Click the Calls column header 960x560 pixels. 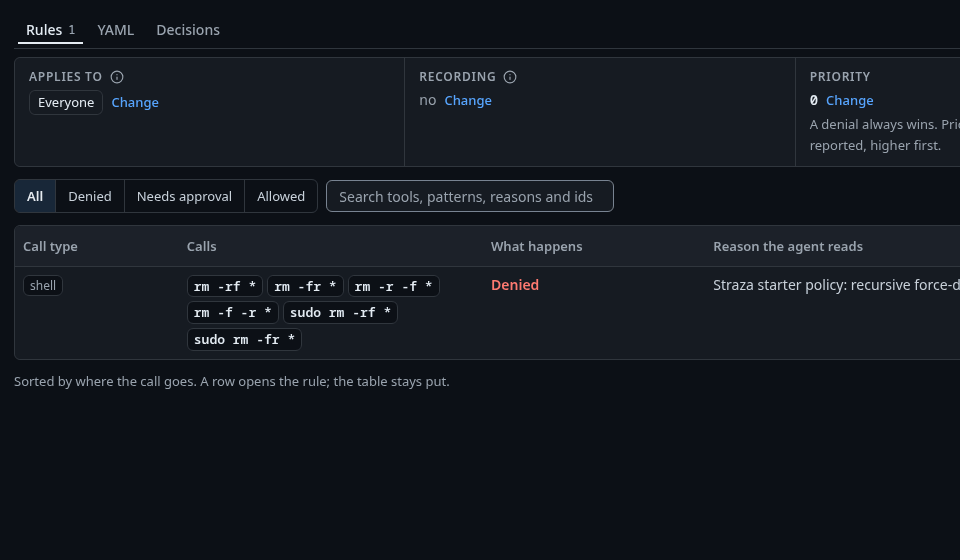pyautogui.click(x=201, y=246)
